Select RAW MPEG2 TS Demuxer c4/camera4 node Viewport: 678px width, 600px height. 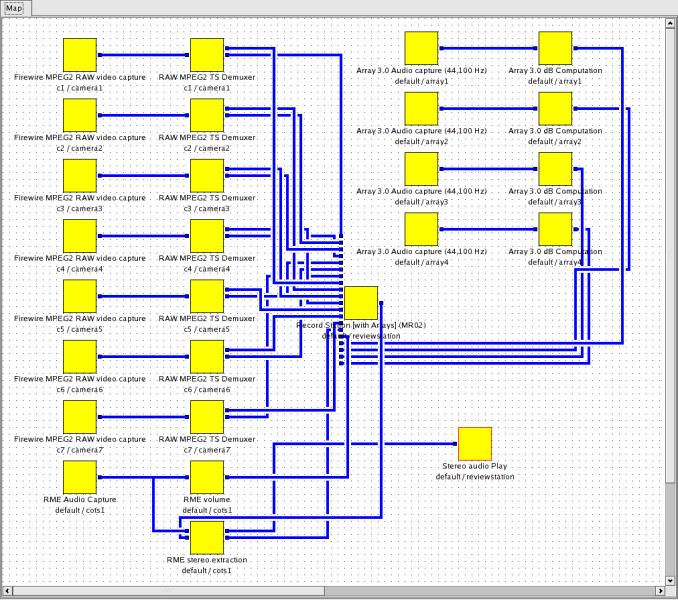point(207,236)
